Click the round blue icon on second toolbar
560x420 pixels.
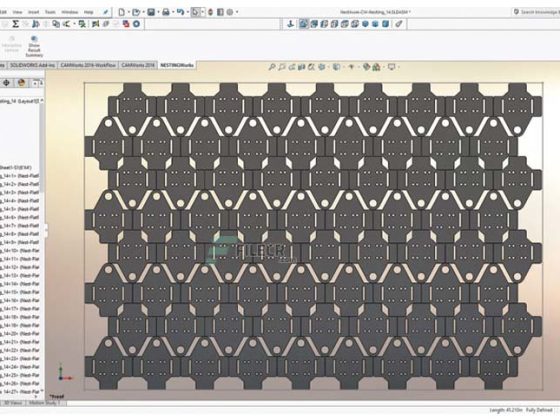[x=136, y=24]
